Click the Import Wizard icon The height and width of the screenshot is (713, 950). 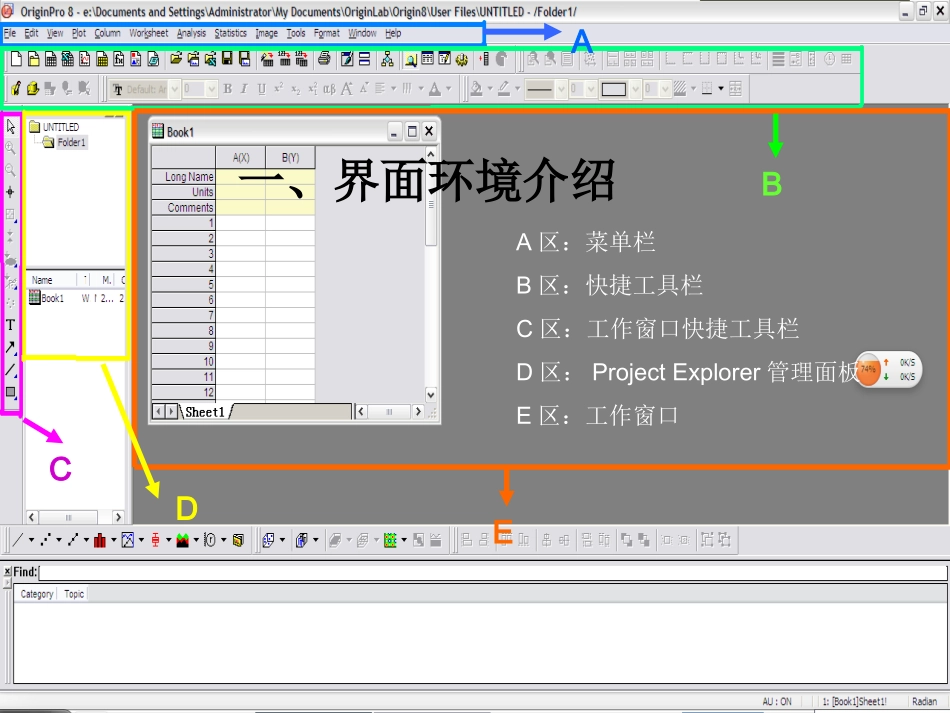tap(267, 59)
